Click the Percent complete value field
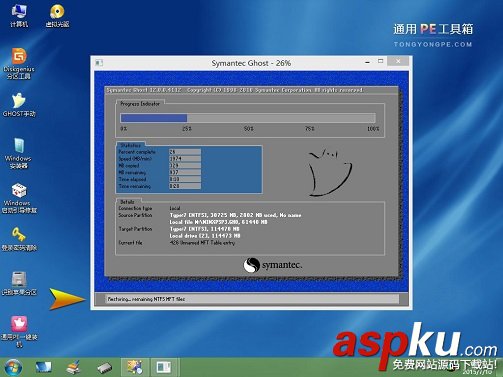Viewport: 503px width, 377px height. pos(185,152)
